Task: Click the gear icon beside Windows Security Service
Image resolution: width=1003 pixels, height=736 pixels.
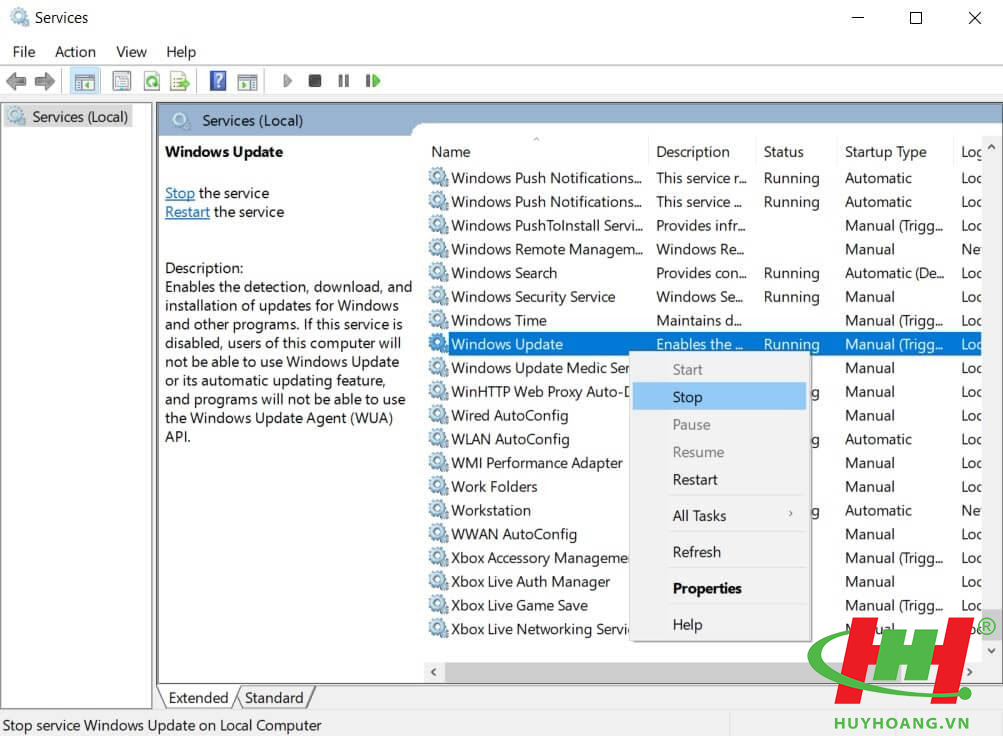Action: click(x=438, y=296)
